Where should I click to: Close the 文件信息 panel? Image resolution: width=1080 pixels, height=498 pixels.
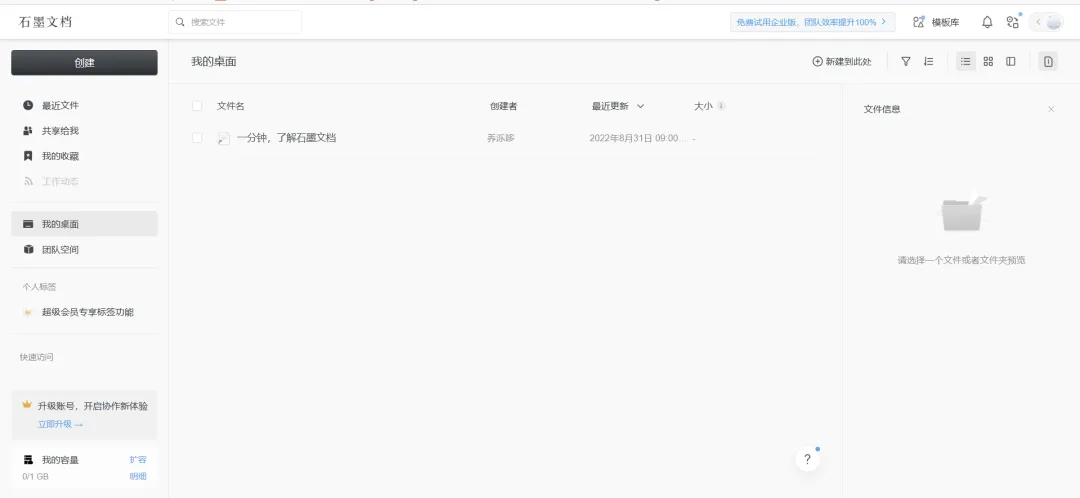click(x=1051, y=110)
